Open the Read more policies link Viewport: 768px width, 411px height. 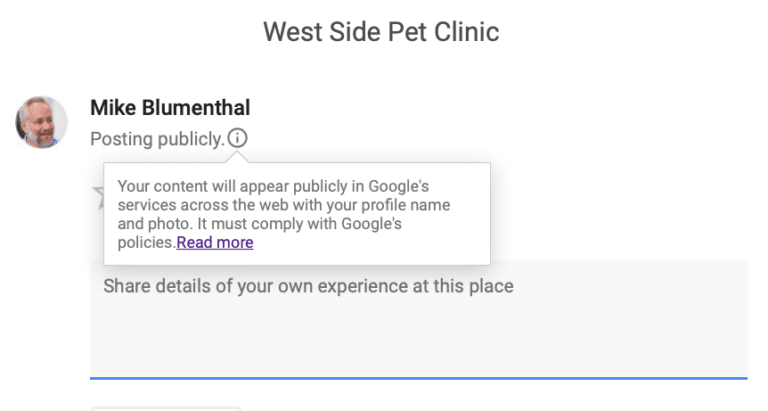215,242
